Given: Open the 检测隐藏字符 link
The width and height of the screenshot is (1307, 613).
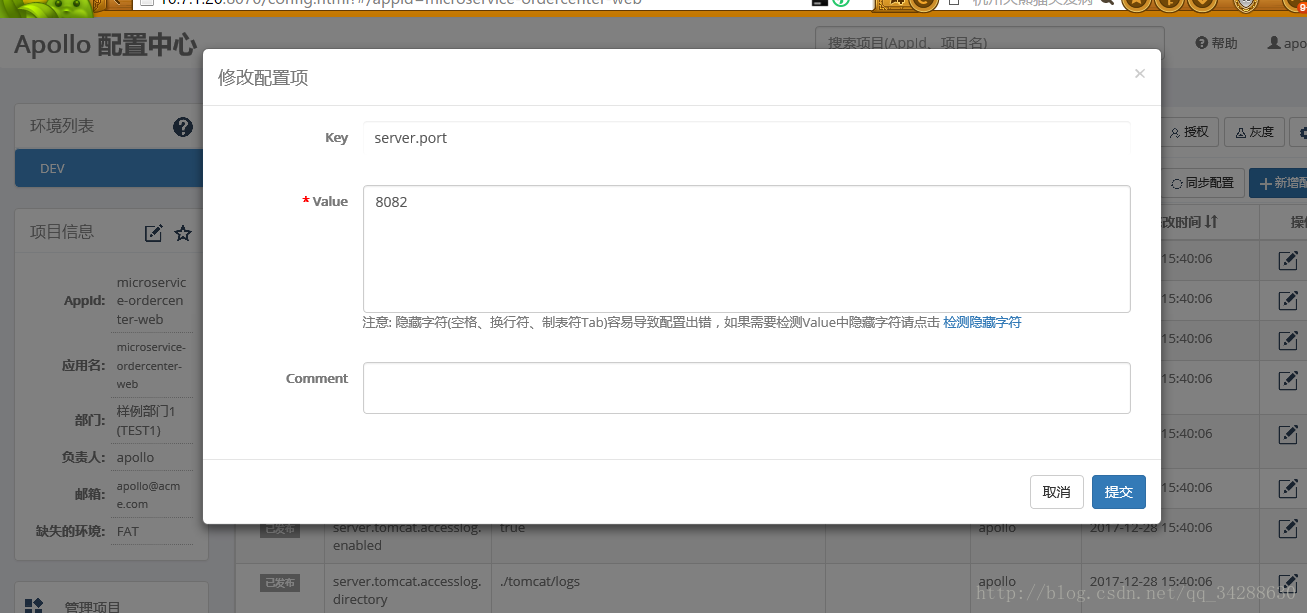Looking at the screenshot, I should pos(982,322).
